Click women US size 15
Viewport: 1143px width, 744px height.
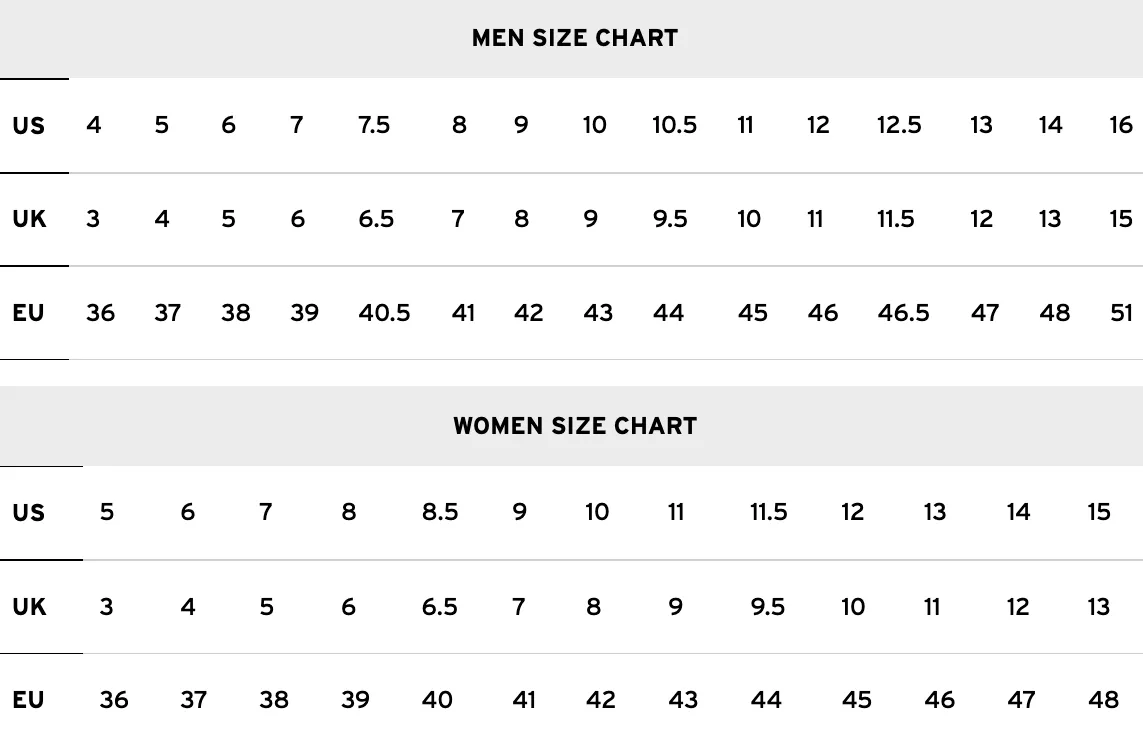coord(1099,512)
